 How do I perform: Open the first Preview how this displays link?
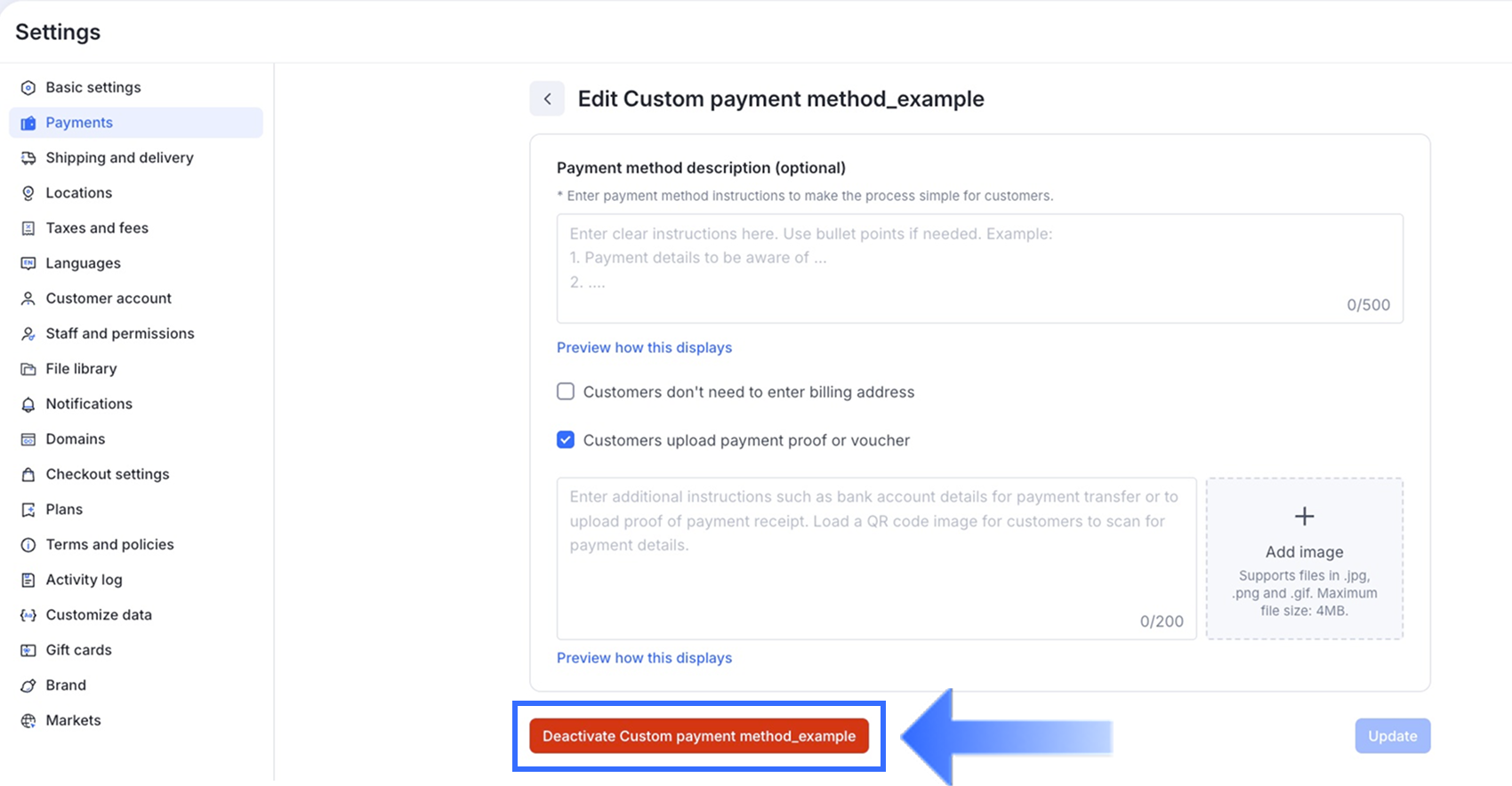(x=644, y=348)
